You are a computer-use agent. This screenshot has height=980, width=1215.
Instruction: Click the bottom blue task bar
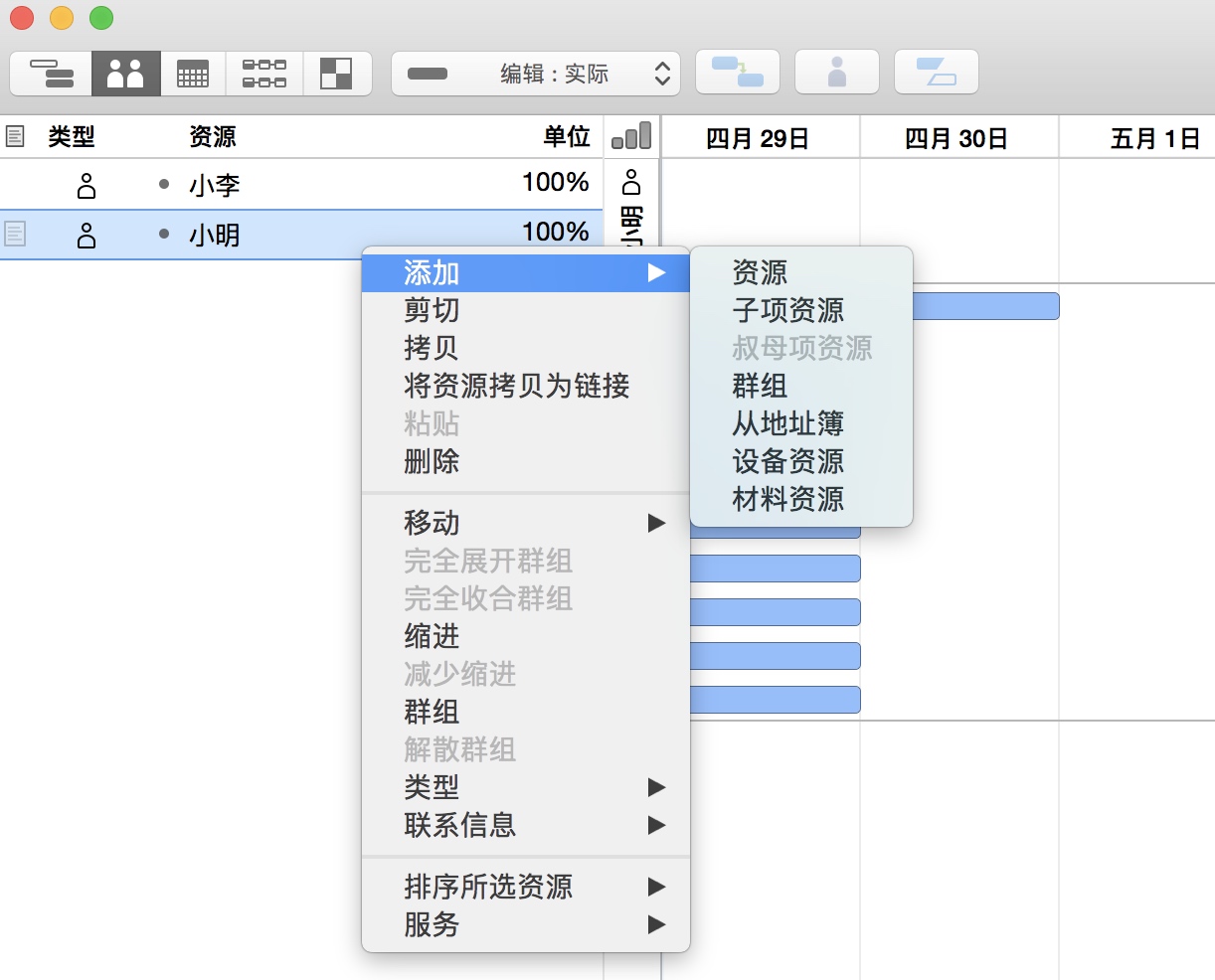pyautogui.click(x=776, y=700)
